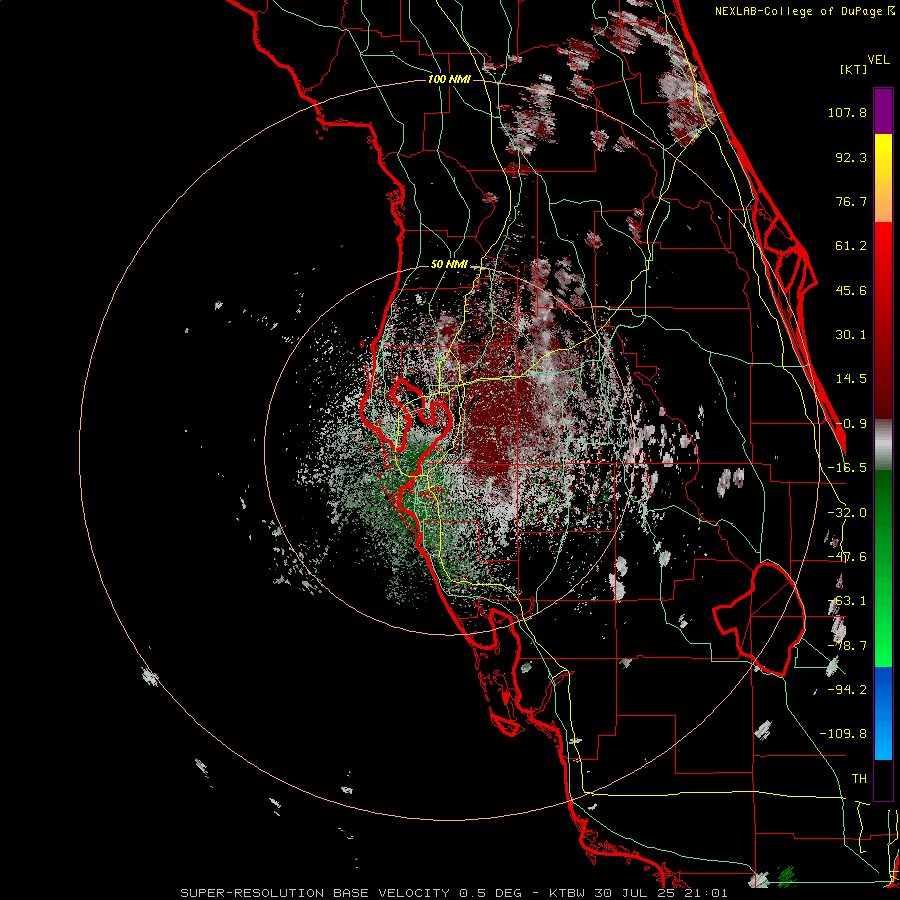Click the VEL legend title
This screenshot has width=900, height=900.
click(x=878, y=60)
